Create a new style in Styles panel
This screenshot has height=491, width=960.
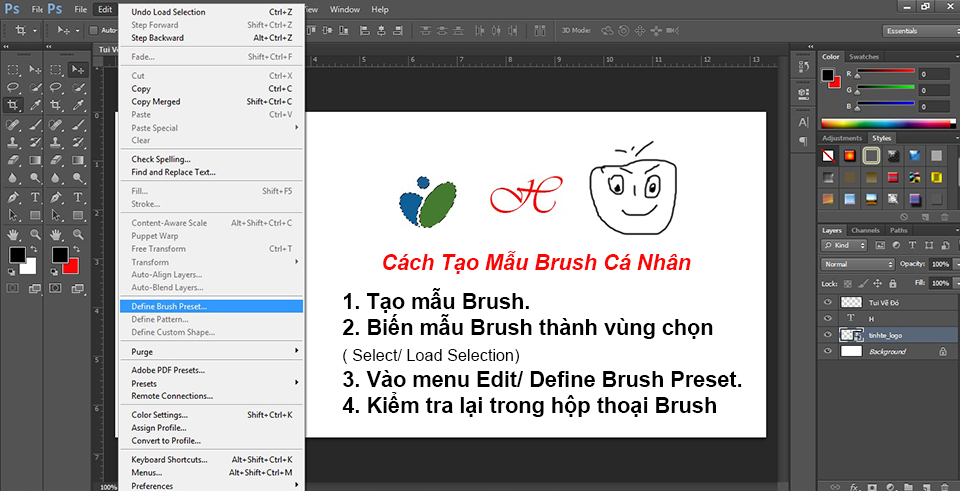(x=925, y=216)
